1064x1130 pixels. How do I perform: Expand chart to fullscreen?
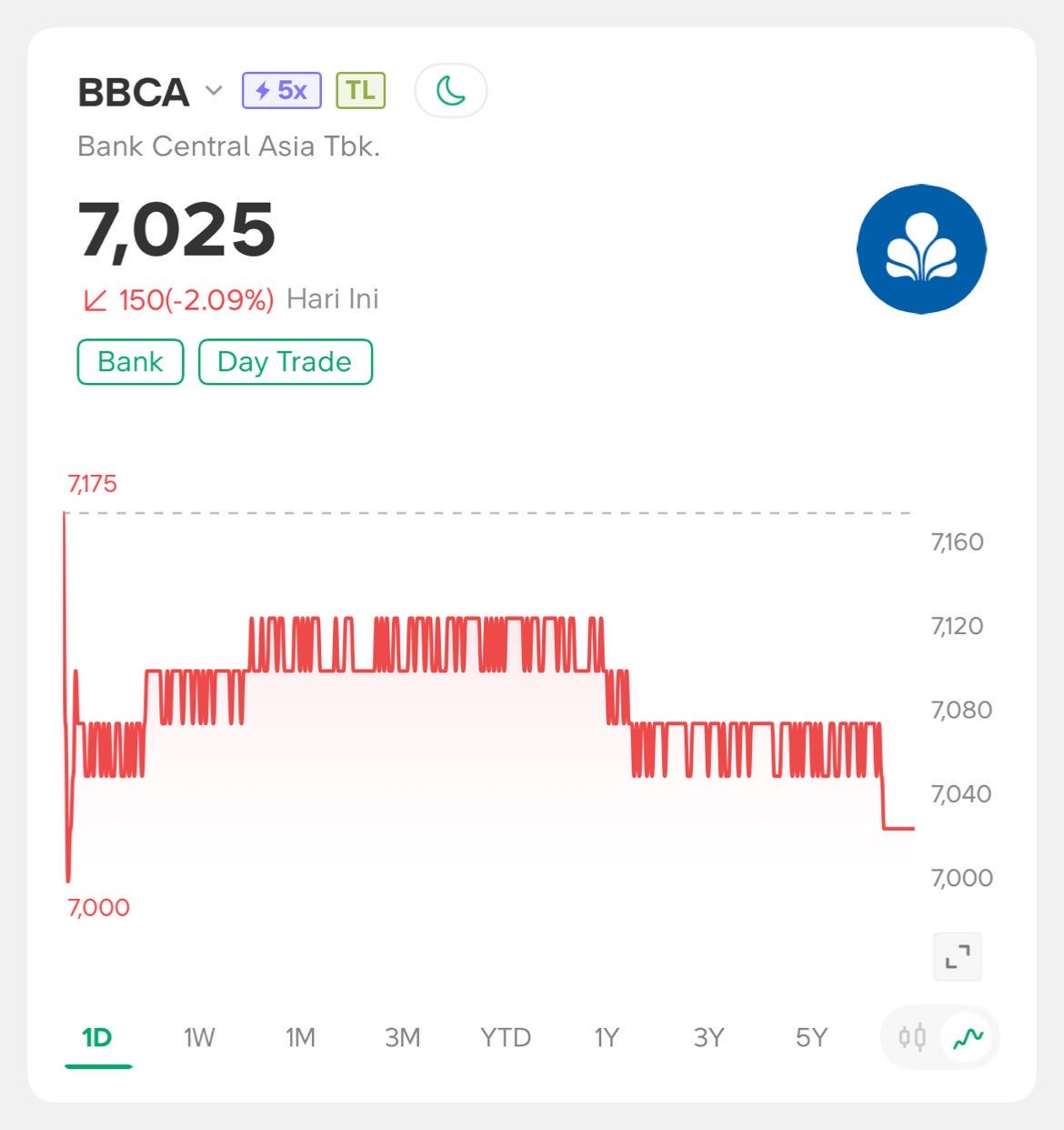958,957
